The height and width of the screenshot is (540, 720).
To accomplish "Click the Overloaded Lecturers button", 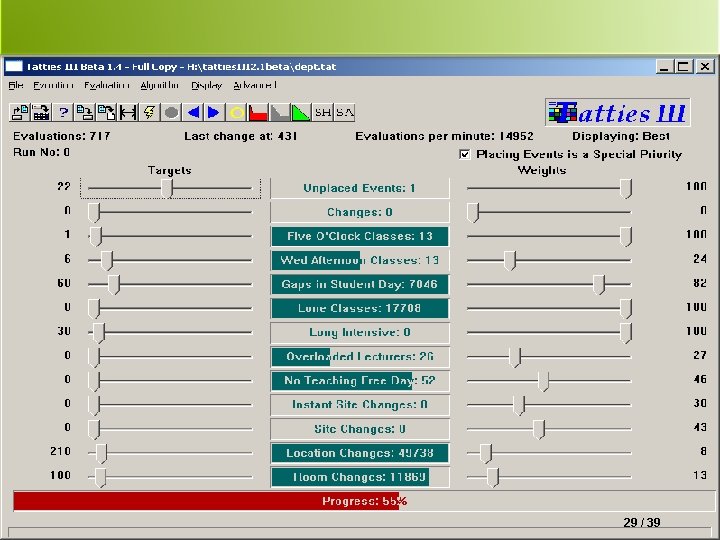I will [x=360, y=357].
